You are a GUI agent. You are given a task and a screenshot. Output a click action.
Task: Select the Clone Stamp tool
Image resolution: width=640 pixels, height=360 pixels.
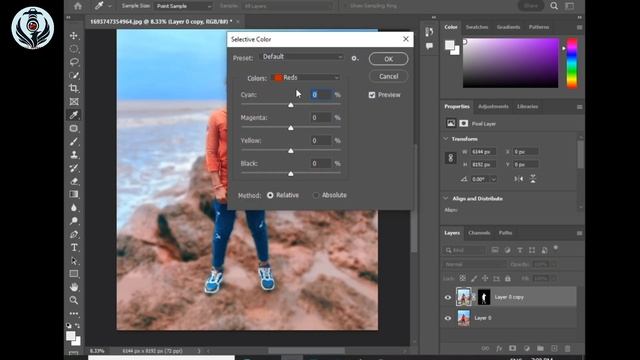pos(74,155)
